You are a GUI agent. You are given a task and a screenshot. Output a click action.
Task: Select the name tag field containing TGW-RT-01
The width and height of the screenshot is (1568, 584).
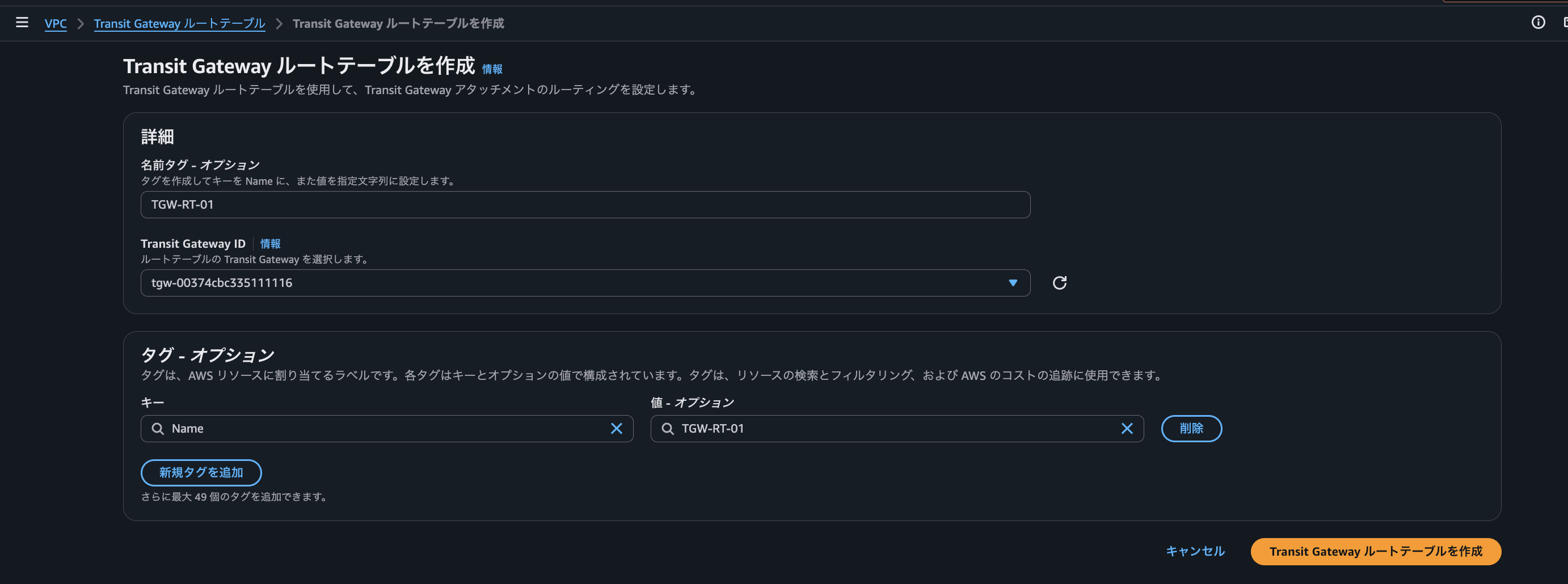pos(584,204)
